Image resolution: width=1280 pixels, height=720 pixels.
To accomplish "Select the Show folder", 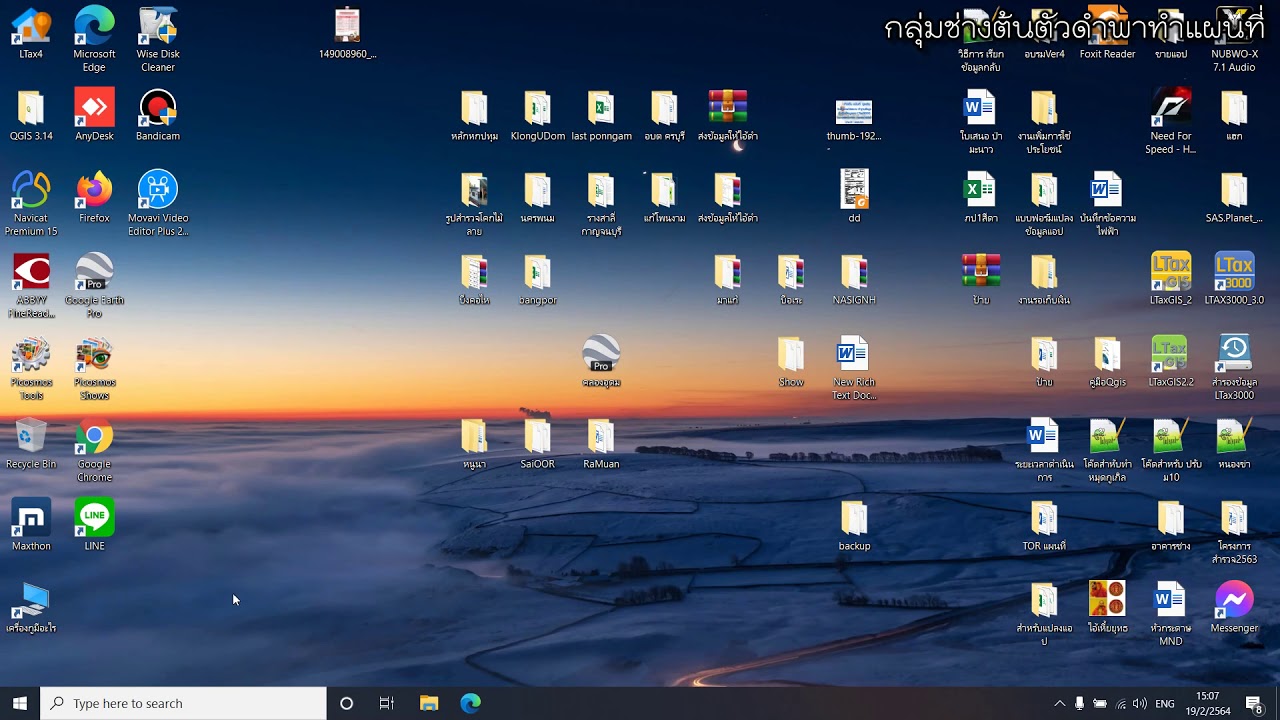I will pyautogui.click(x=791, y=361).
